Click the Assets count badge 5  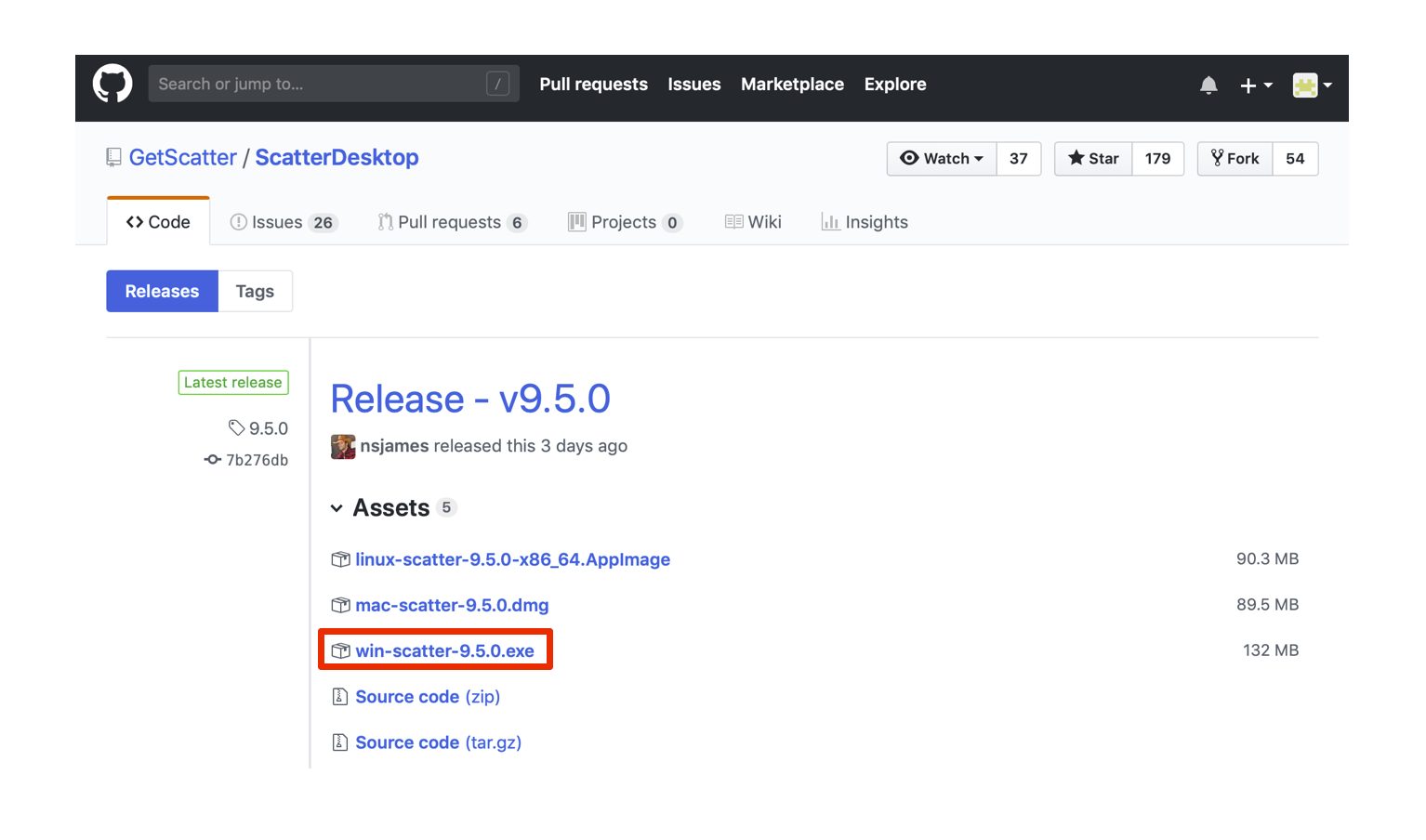coord(446,507)
